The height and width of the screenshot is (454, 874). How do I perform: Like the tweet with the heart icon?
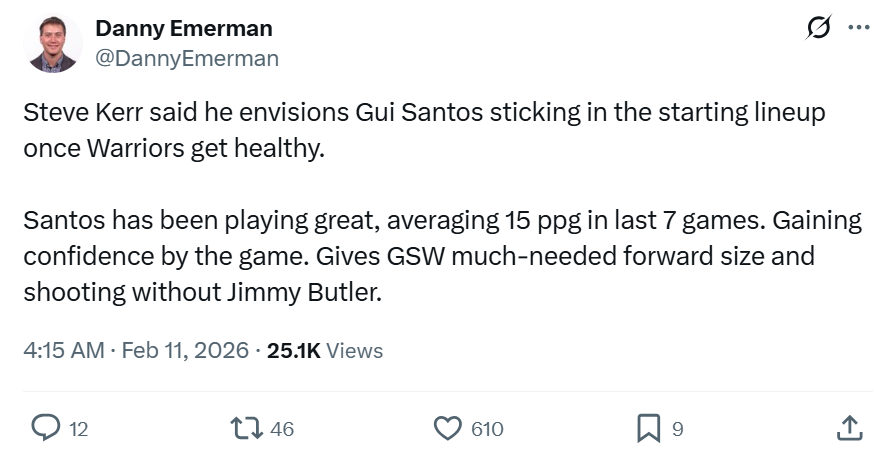(446, 428)
